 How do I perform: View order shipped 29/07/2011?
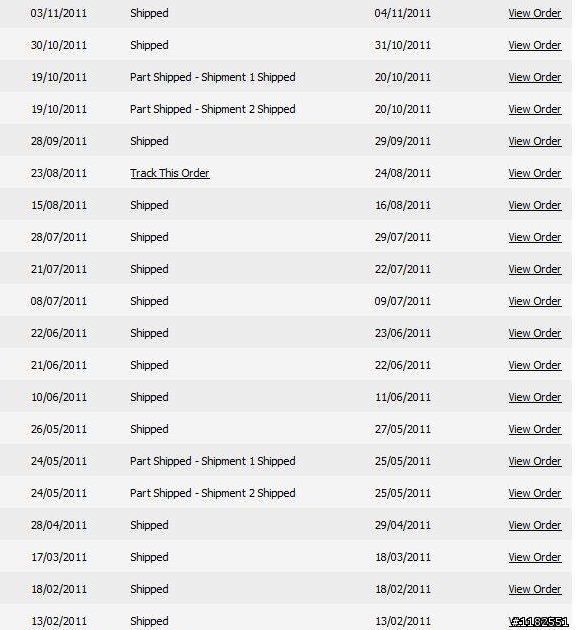(x=535, y=237)
